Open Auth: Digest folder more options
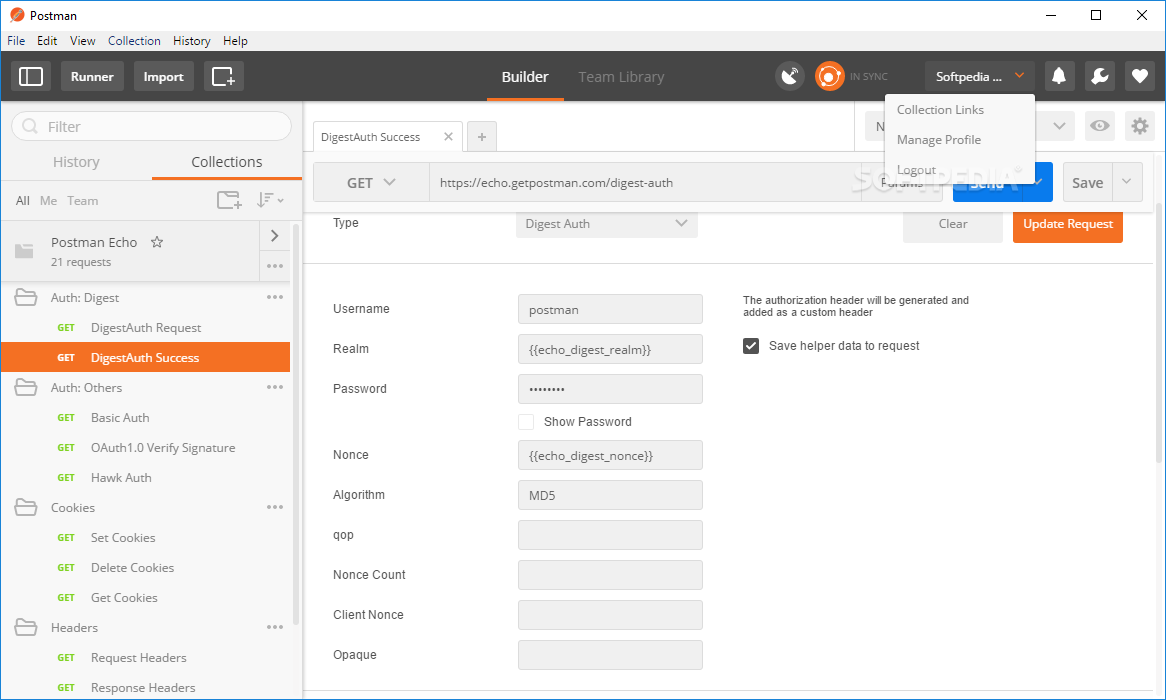The height and width of the screenshot is (700, 1166). coord(274,297)
